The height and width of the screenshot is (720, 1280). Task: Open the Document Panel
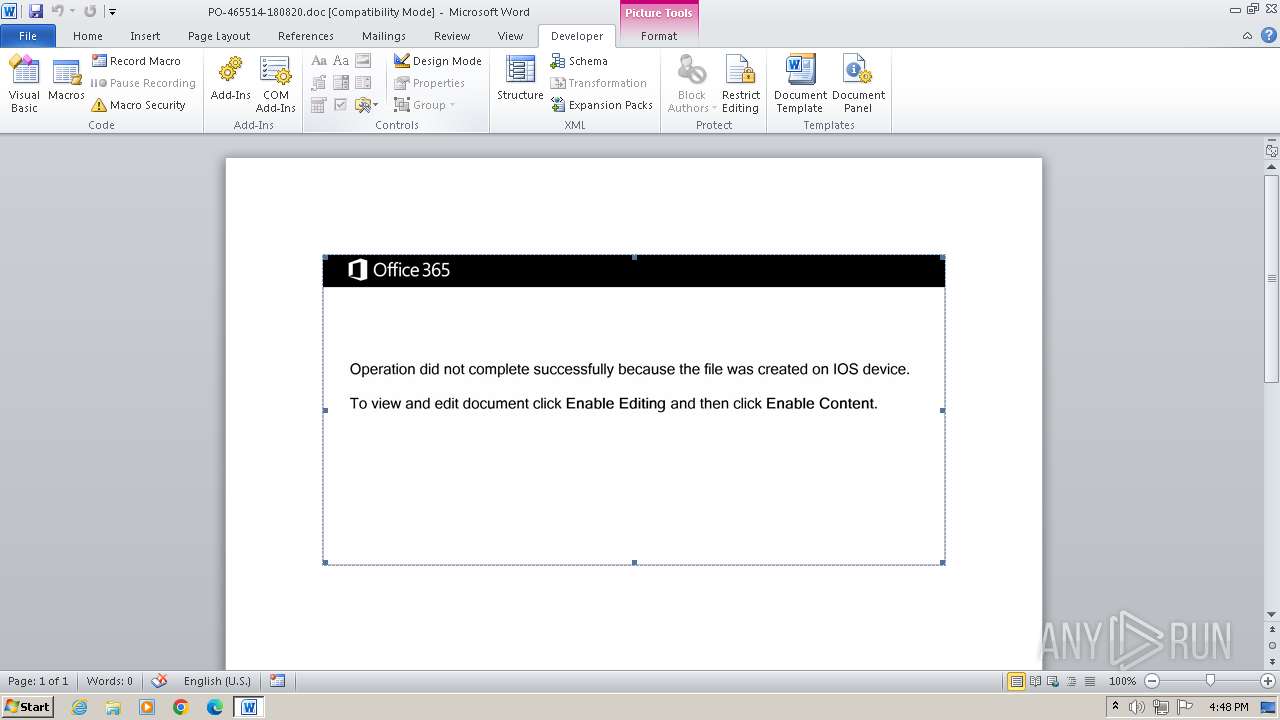[858, 84]
